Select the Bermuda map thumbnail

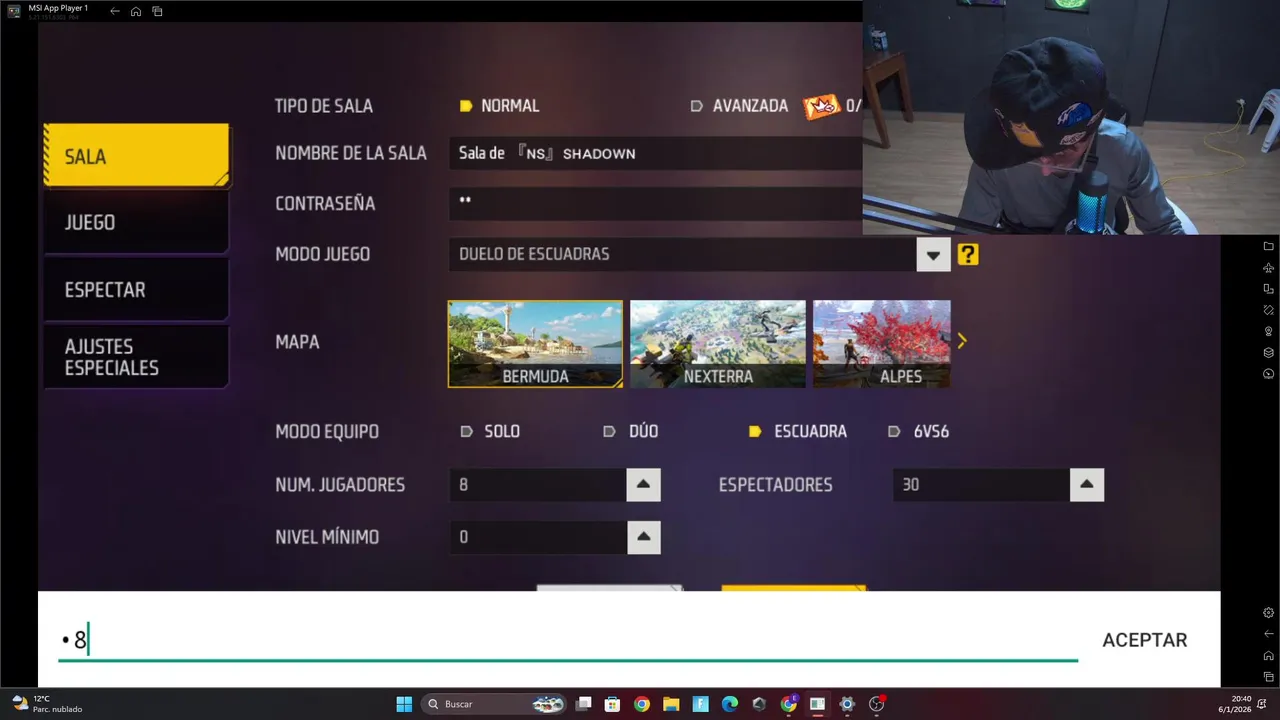(535, 344)
